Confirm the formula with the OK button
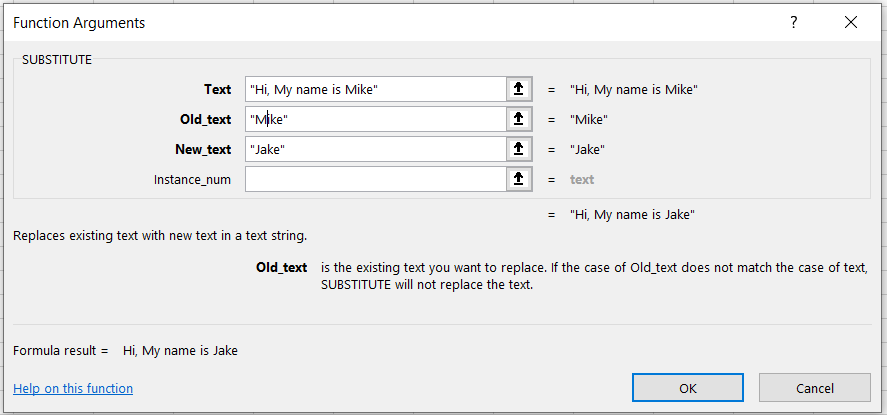The height and width of the screenshot is (415, 887). pos(687,388)
